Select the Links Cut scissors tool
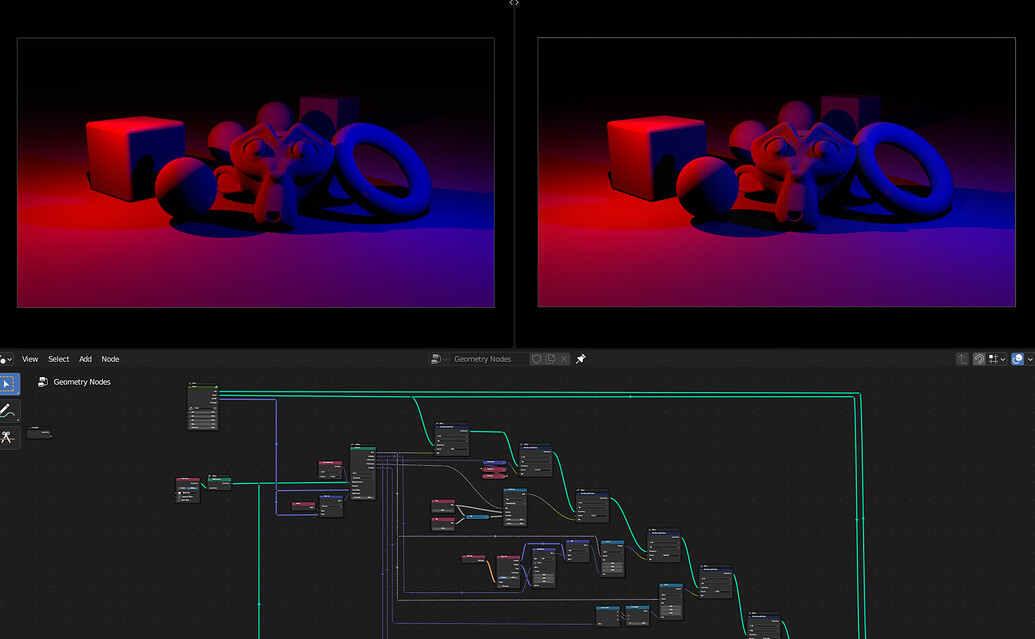This screenshot has width=1035, height=639. [9, 437]
